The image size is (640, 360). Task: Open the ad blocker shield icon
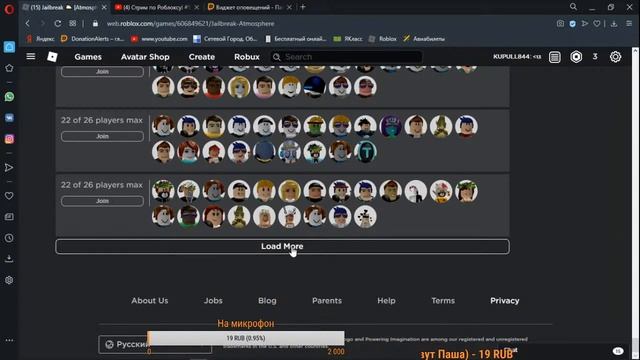click(x=573, y=24)
